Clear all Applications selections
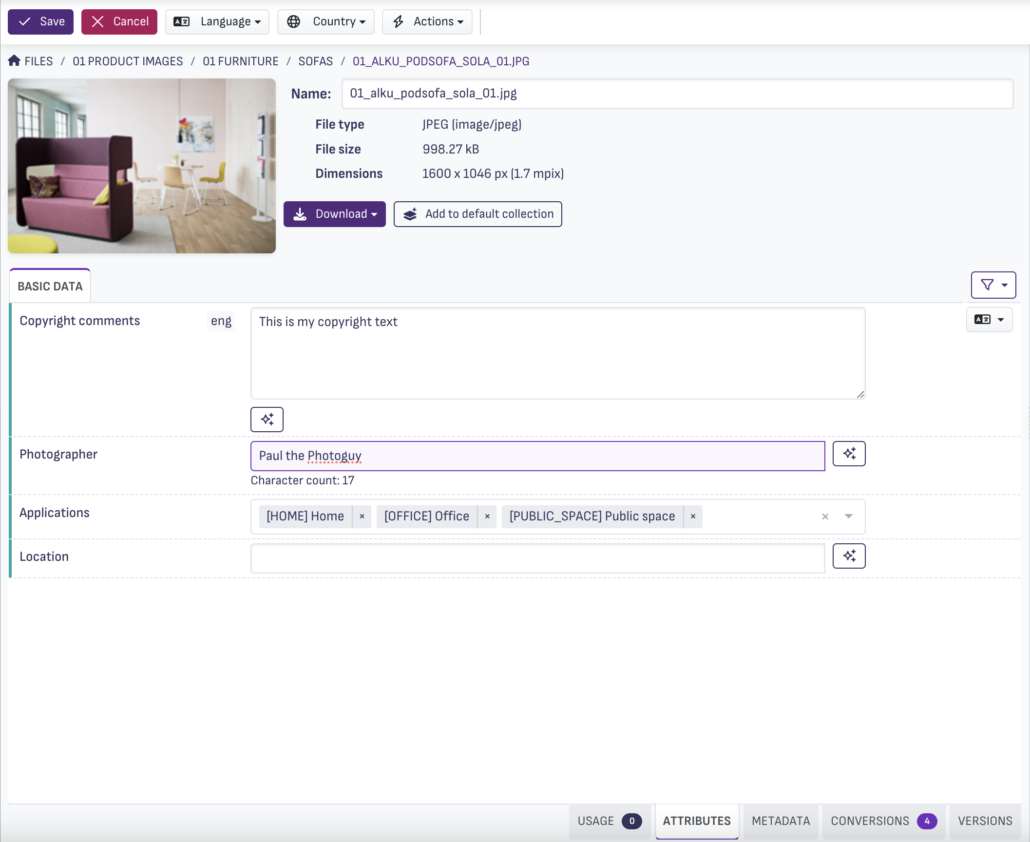The width and height of the screenshot is (1030, 842). 825,517
